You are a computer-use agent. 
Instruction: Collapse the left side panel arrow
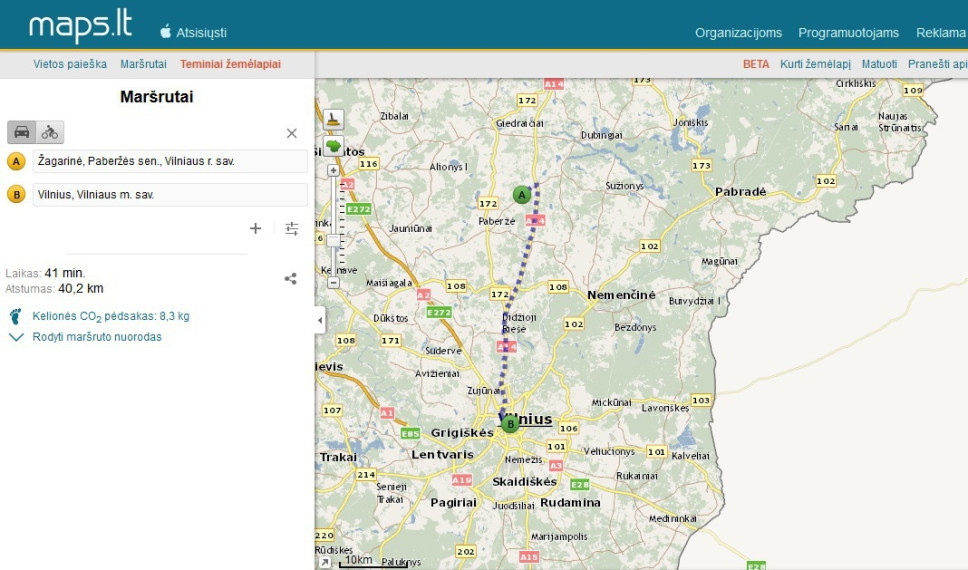[x=319, y=320]
